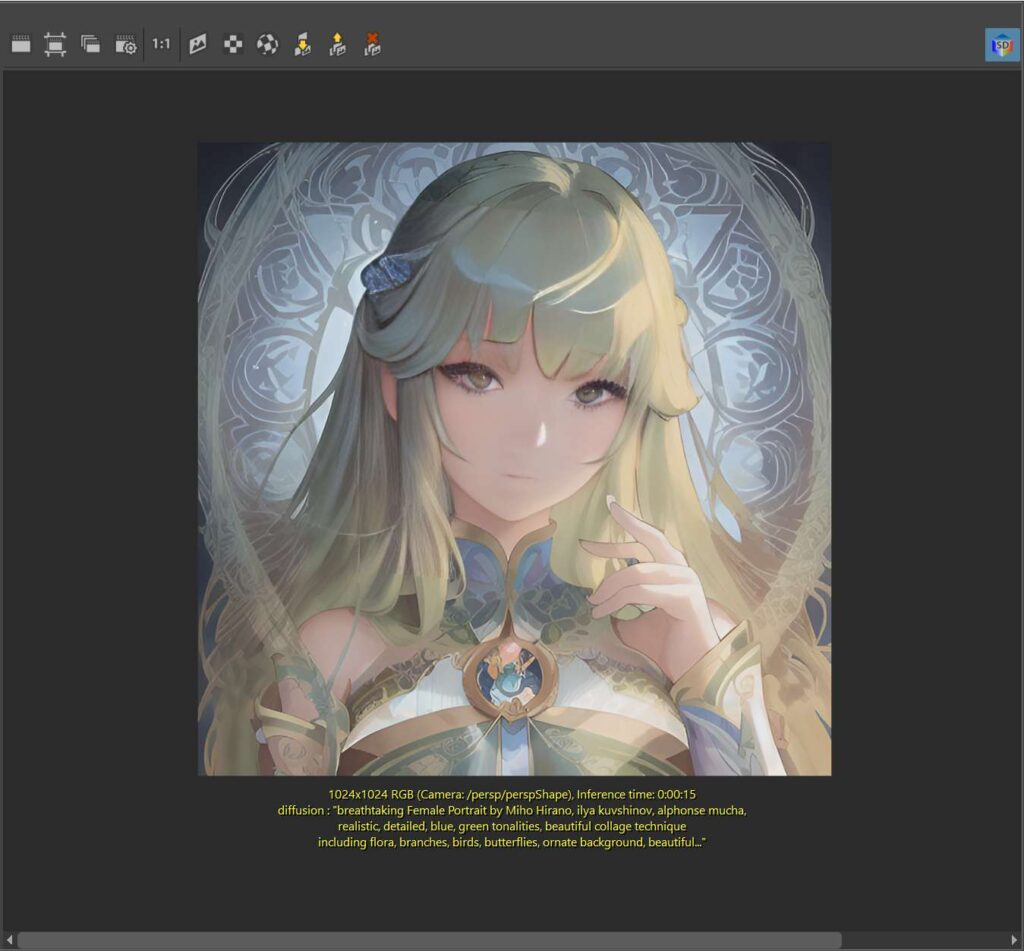Viewport: 1024px width, 951px height.
Task: Click the render region icon
Action: click(x=55, y=44)
